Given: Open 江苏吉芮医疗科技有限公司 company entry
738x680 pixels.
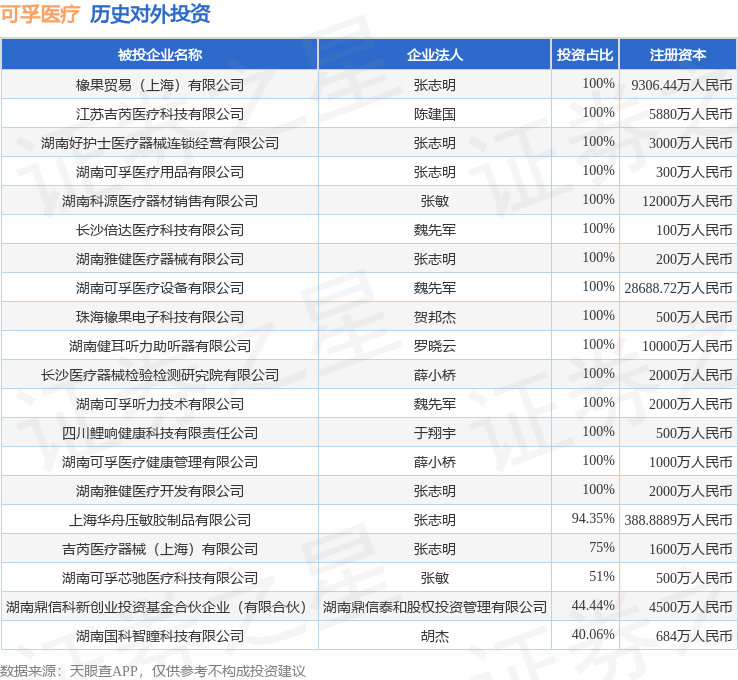Looking at the screenshot, I should [x=160, y=114].
